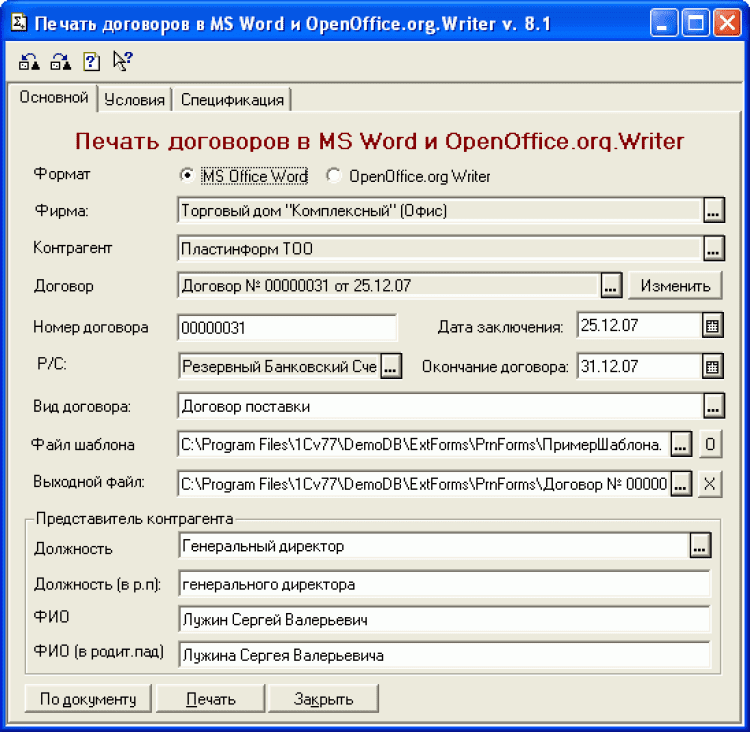Switch to the Условия tab
The height and width of the screenshot is (732, 750).
[x=134, y=100]
